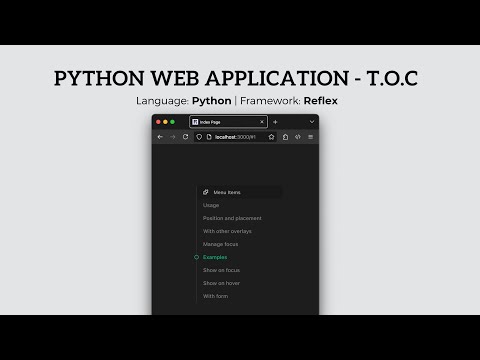Expand the tab list chevron

(312, 122)
